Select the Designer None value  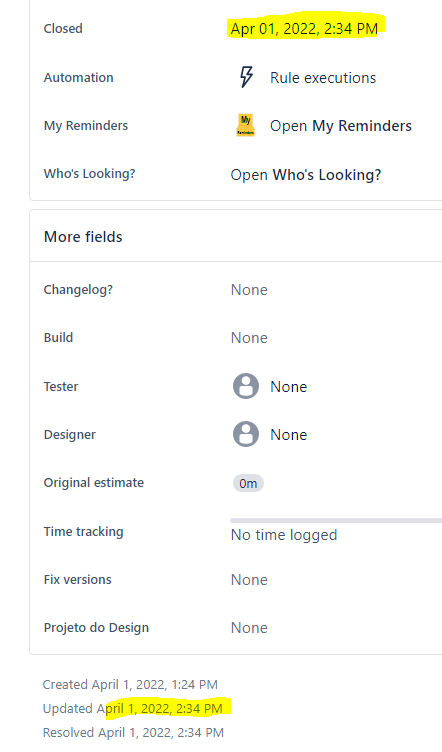point(289,435)
